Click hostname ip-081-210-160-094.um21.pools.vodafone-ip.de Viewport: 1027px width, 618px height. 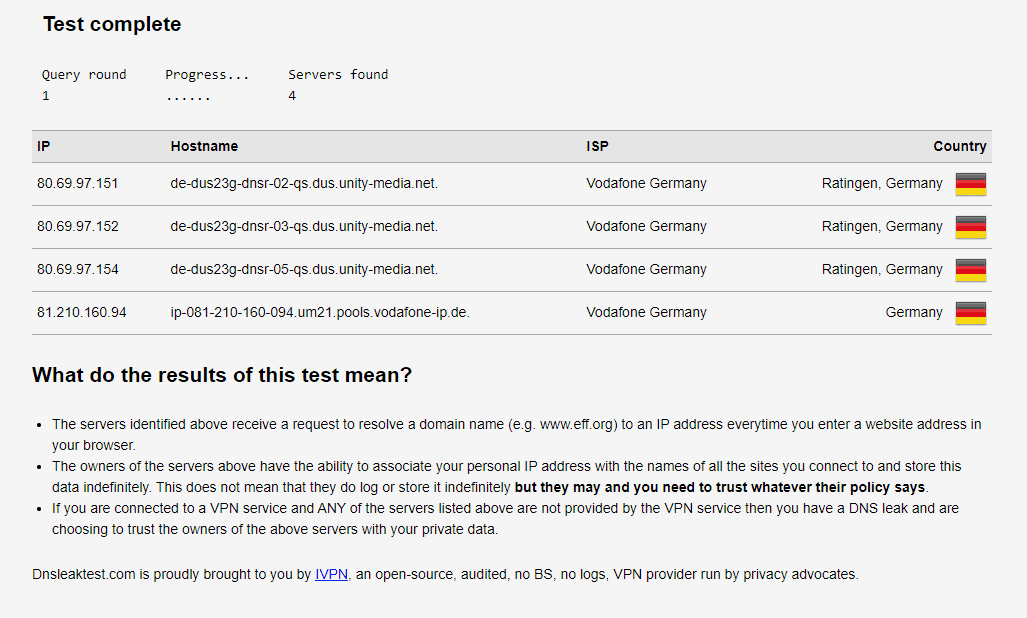[320, 312]
